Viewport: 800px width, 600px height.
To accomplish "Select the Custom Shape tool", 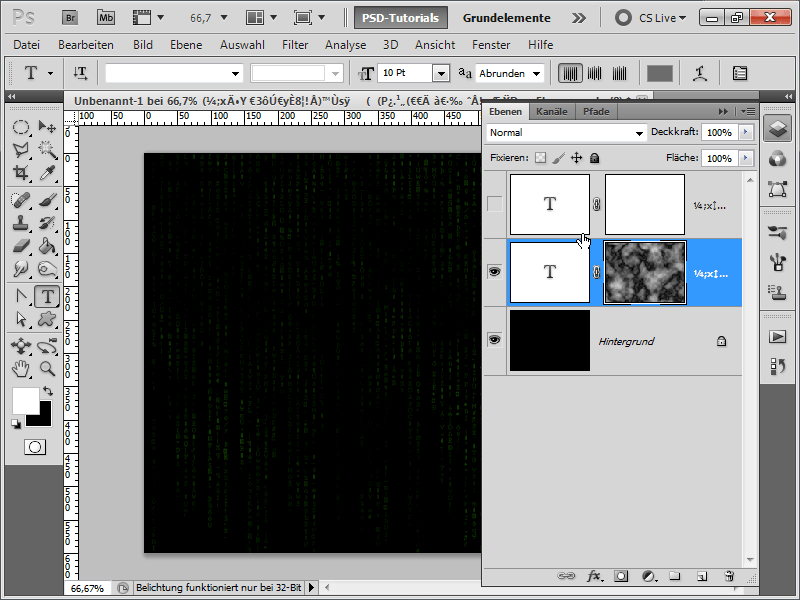I will tap(47, 319).
